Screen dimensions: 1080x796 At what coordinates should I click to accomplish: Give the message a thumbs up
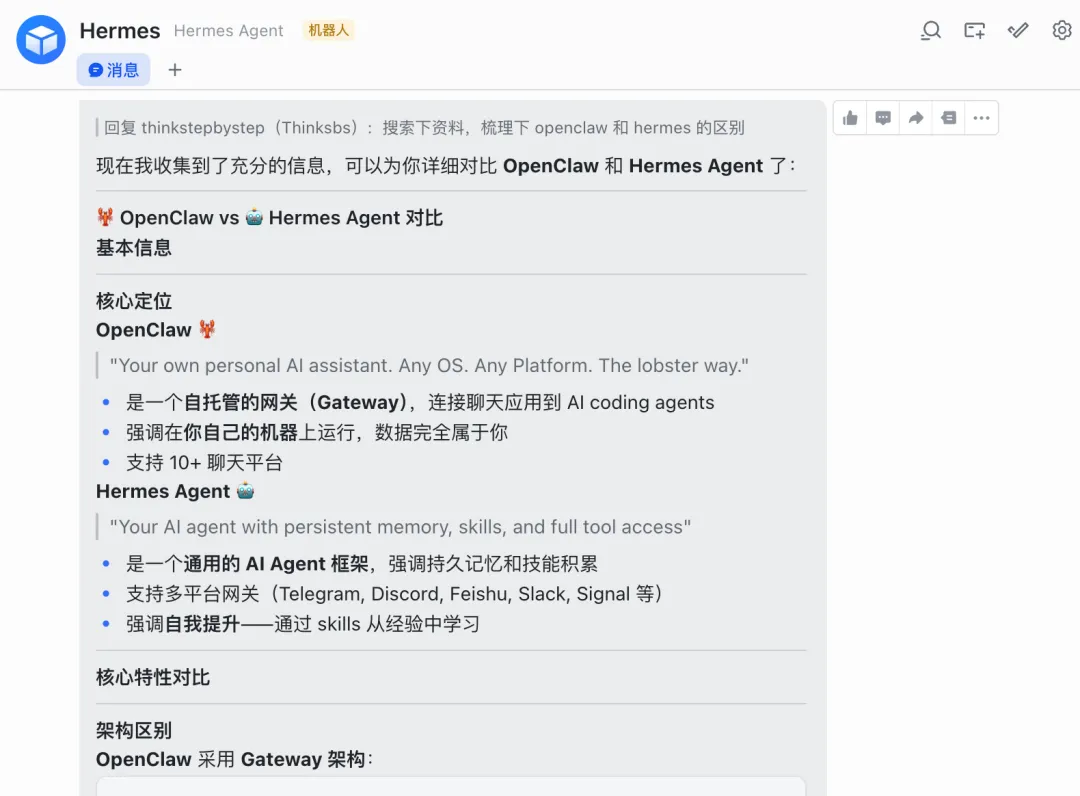tap(850, 118)
